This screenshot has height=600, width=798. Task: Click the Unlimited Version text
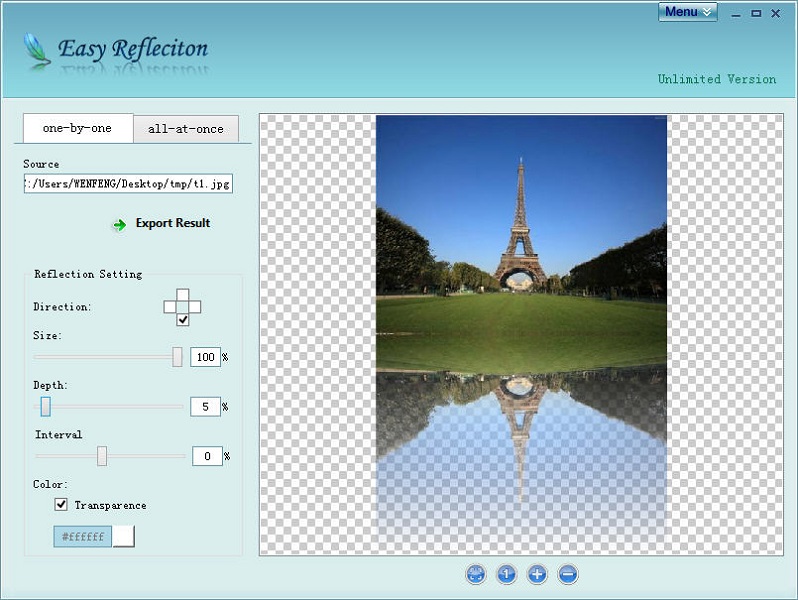pyautogui.click(x=717, y=79)
